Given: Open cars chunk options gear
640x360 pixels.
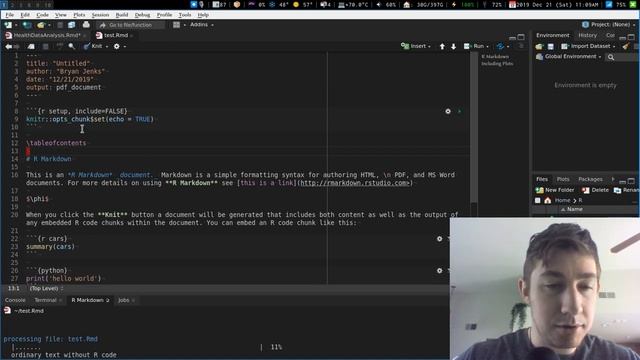Looking at the screenshot, I should [x=439, y=239].
